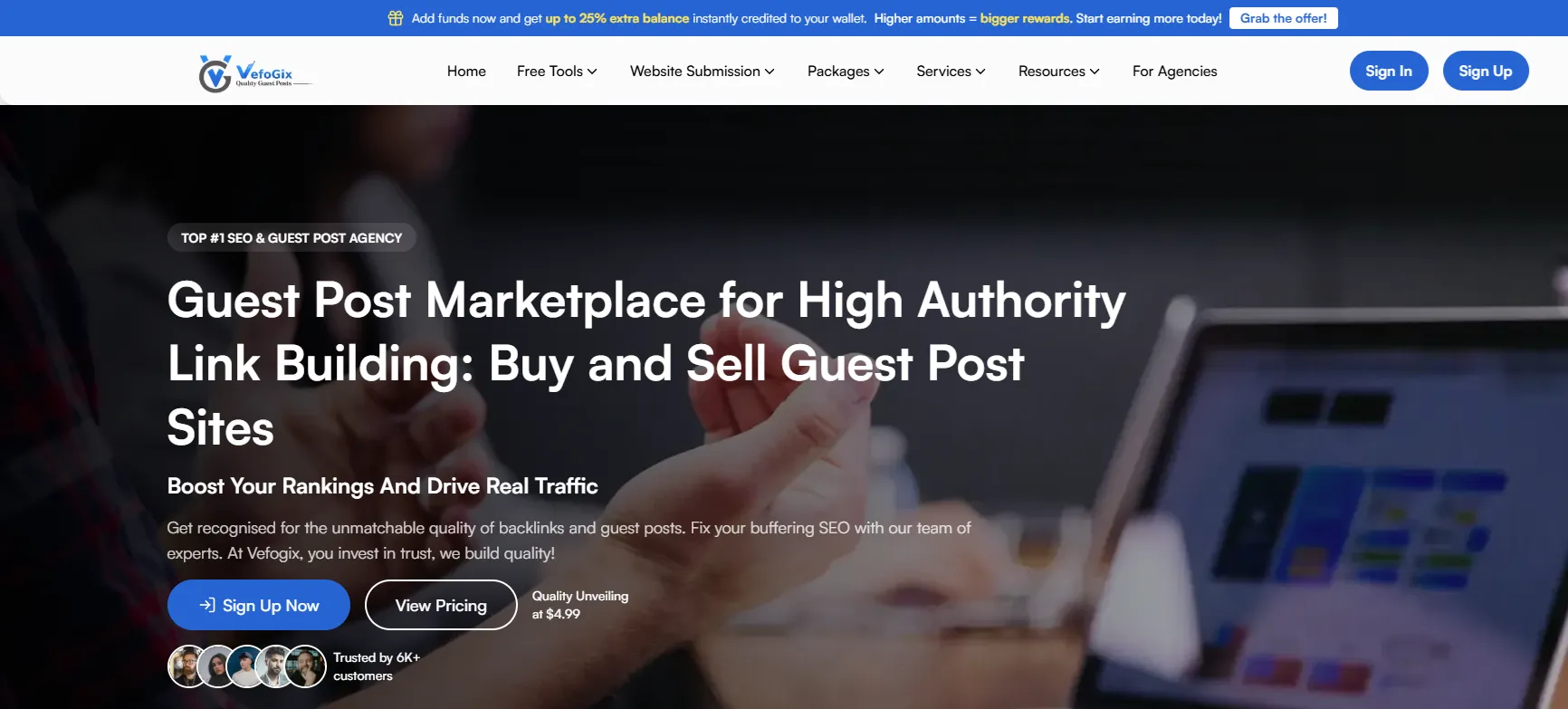1568x709 pixels.
Task: Expand the Free Tools dropdown
Action: pyautogui.click(x=557, y=72)
